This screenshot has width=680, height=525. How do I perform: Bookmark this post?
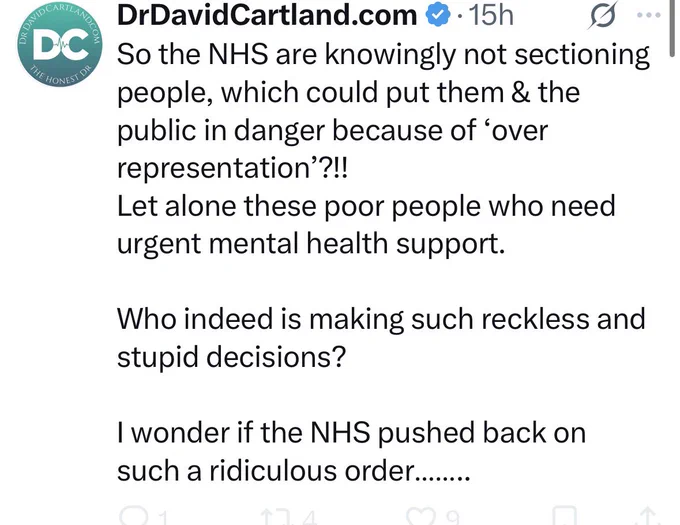point(565,516)
